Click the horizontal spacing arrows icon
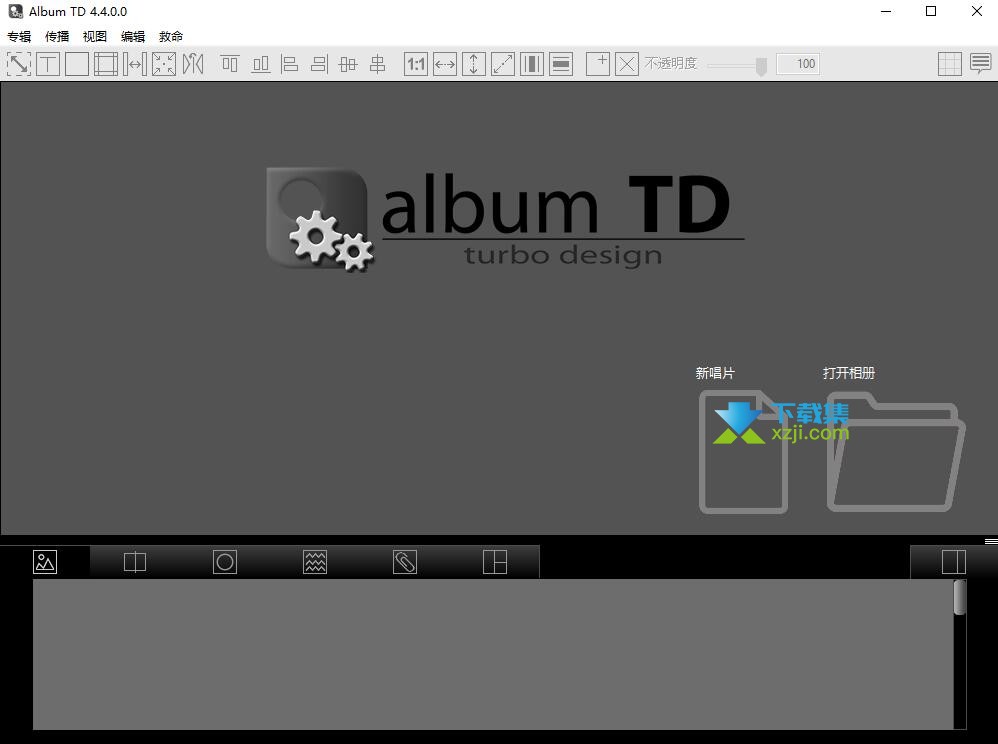 coord(135,64)
